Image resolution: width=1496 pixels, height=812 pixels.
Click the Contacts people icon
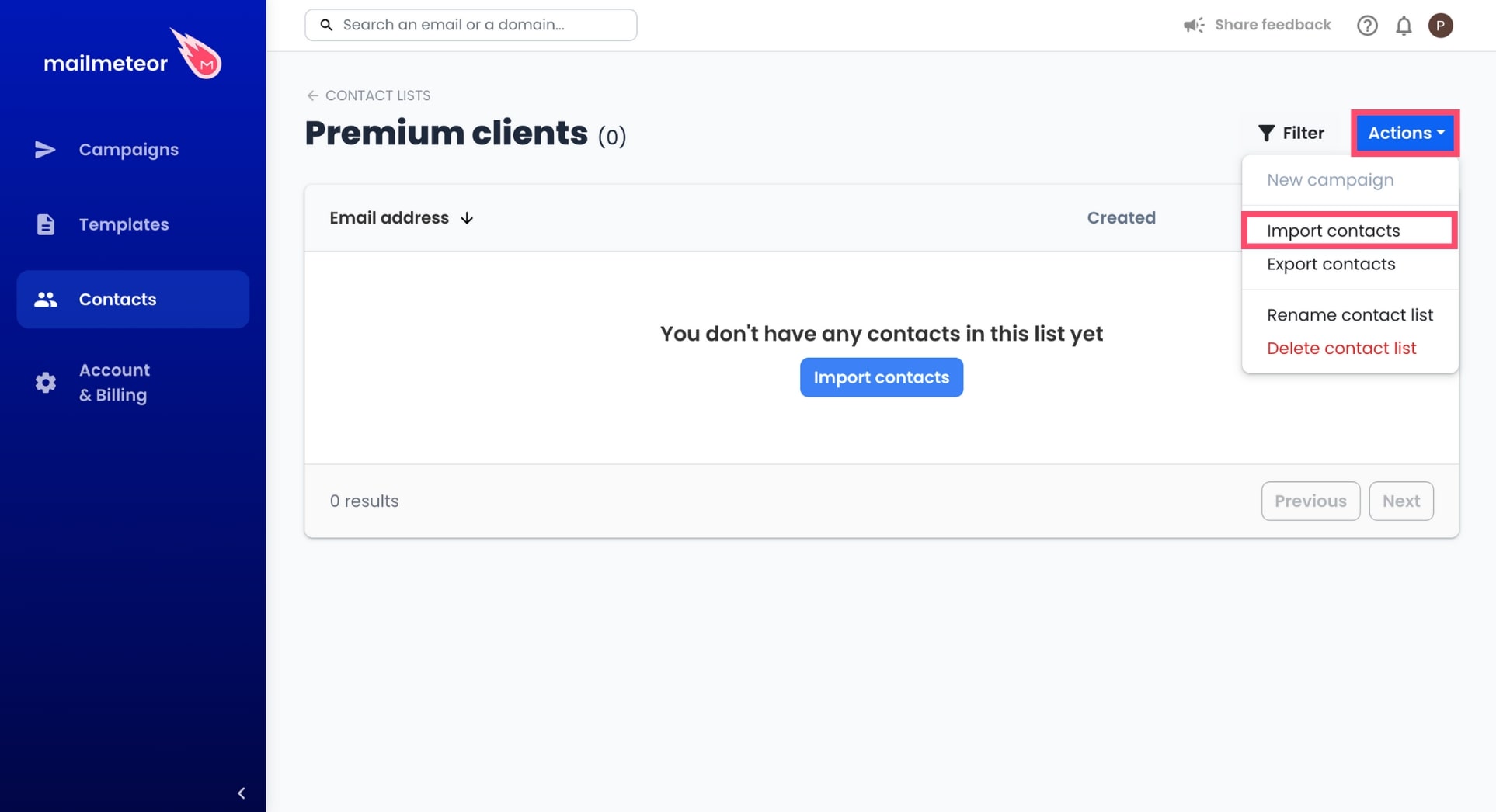coord(46,299)
